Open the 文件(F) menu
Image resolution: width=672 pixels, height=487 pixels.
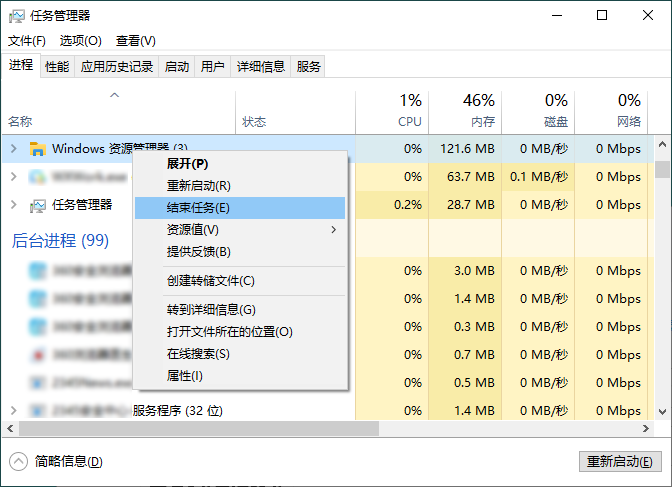[27, 41]
